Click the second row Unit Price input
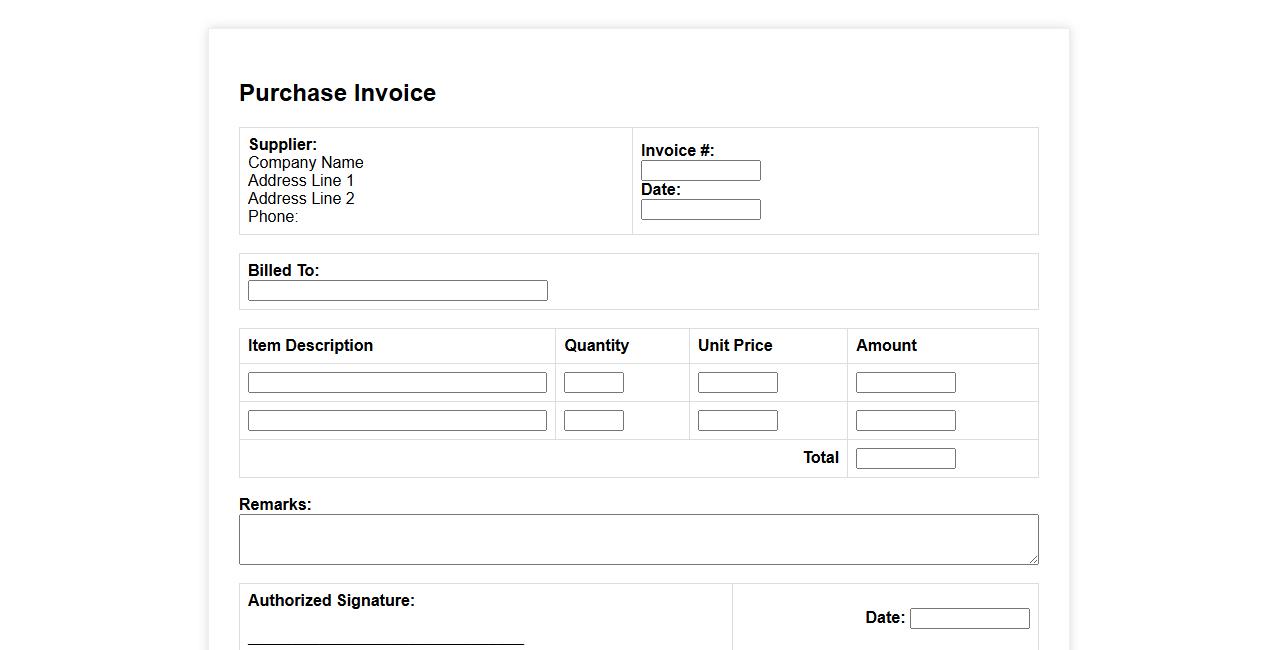The image size is (1278, 650). point(737,421)
